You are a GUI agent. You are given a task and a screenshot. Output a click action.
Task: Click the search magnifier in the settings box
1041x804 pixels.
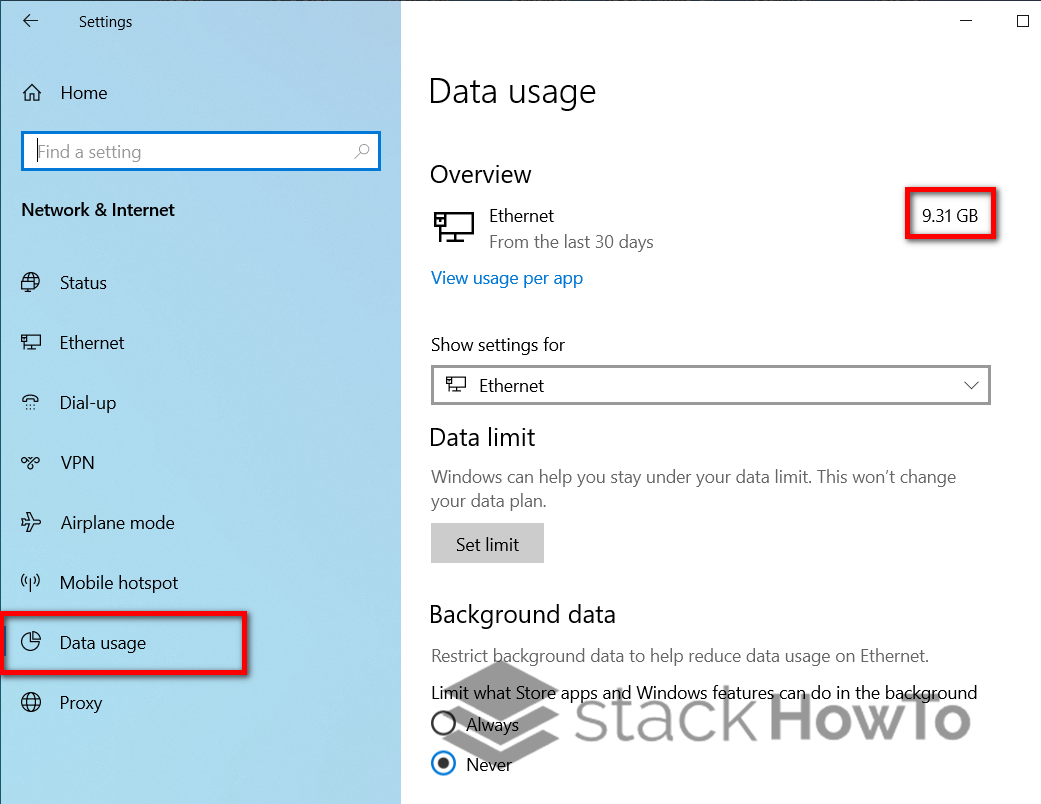point(361,151)
